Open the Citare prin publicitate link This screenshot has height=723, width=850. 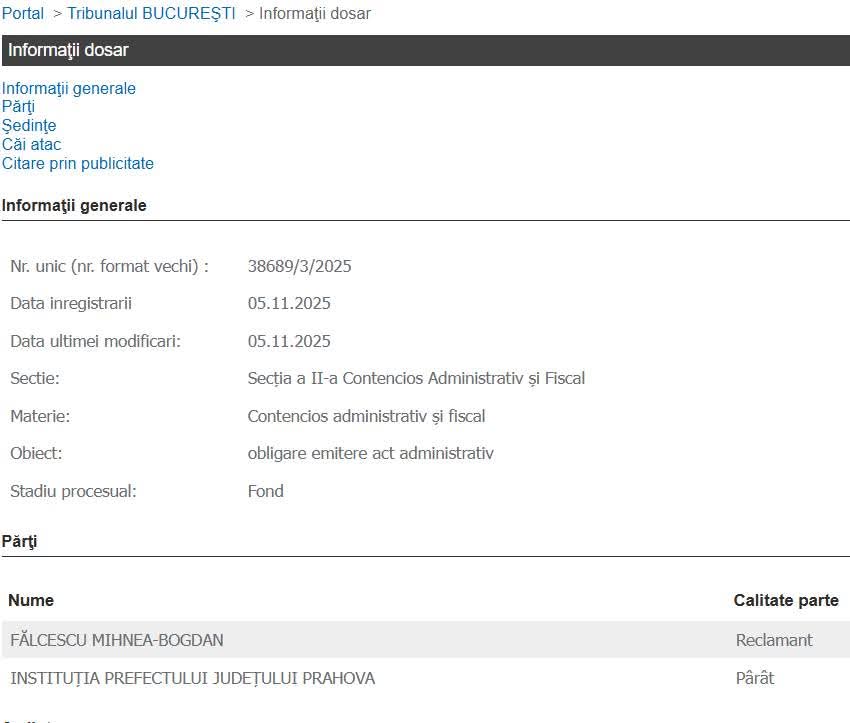[x=78, y=164]
